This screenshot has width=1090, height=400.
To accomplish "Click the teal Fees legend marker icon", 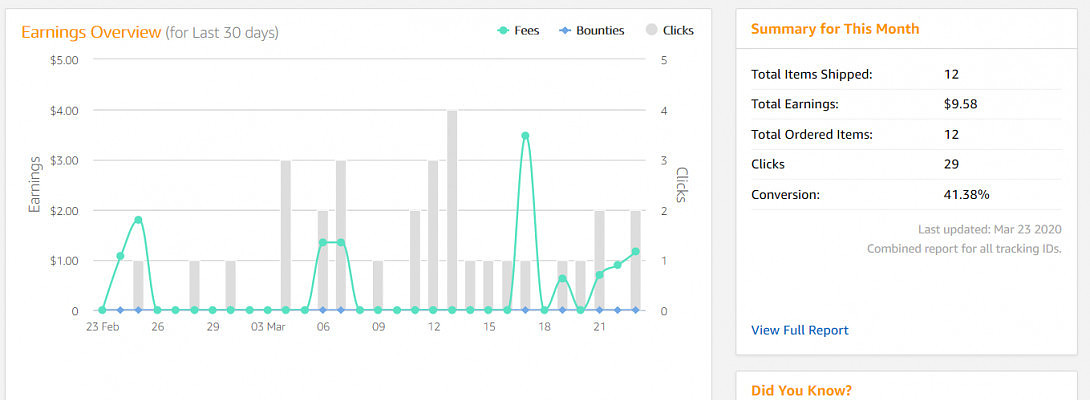I will click(x=503, y=31).
